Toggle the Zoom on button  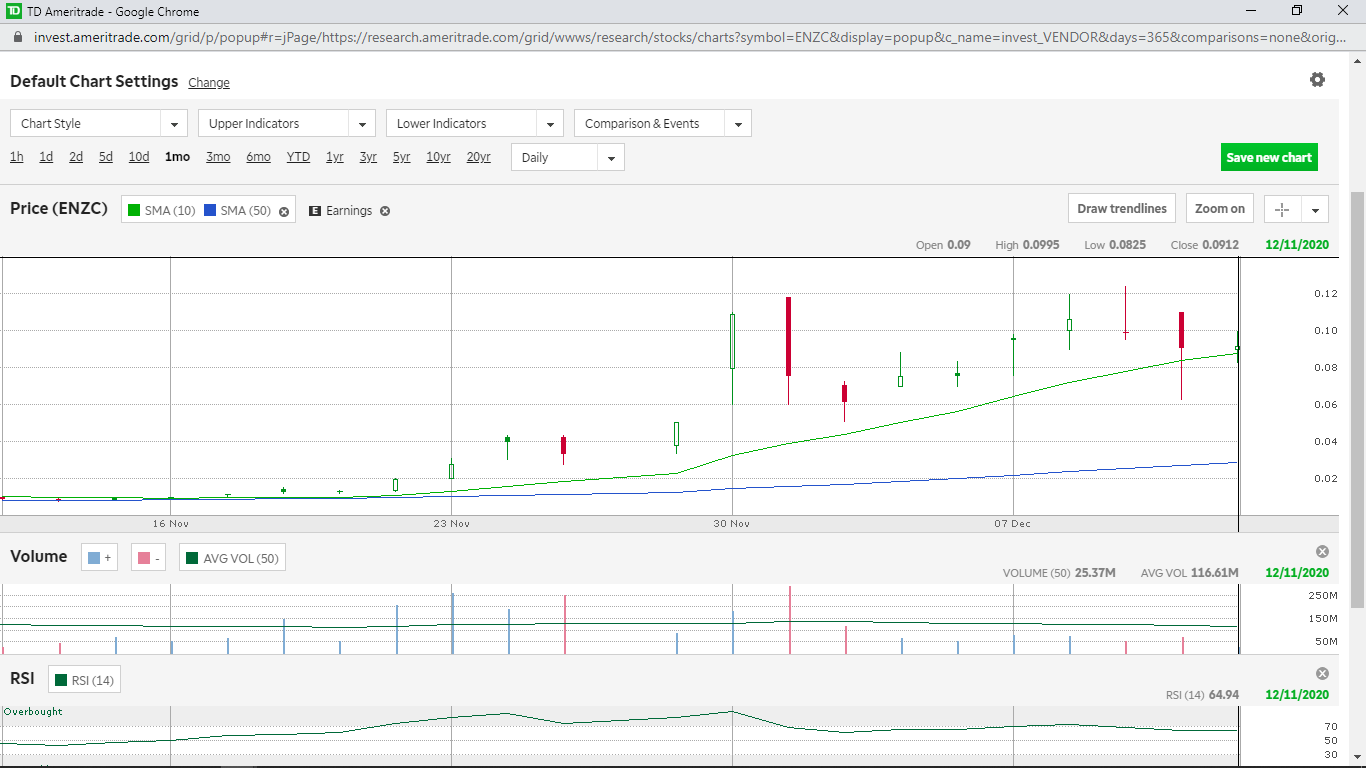point(1219,209)
